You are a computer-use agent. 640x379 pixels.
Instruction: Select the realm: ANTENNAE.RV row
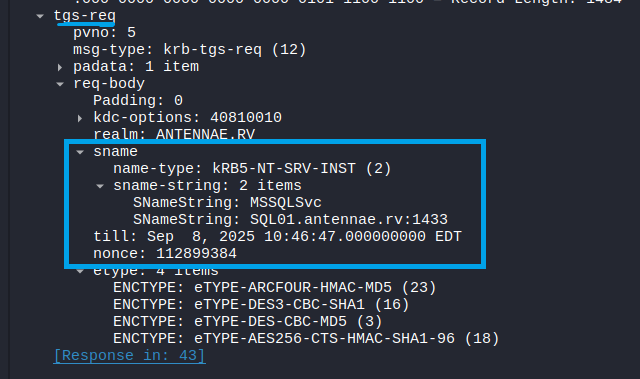click(x=174, y=134)
